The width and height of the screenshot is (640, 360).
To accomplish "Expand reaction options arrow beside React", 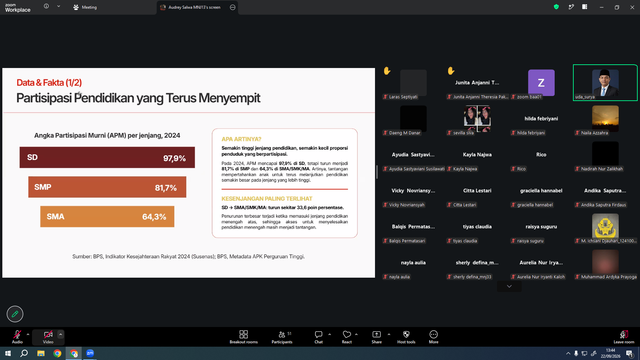I will click(356, 334).
